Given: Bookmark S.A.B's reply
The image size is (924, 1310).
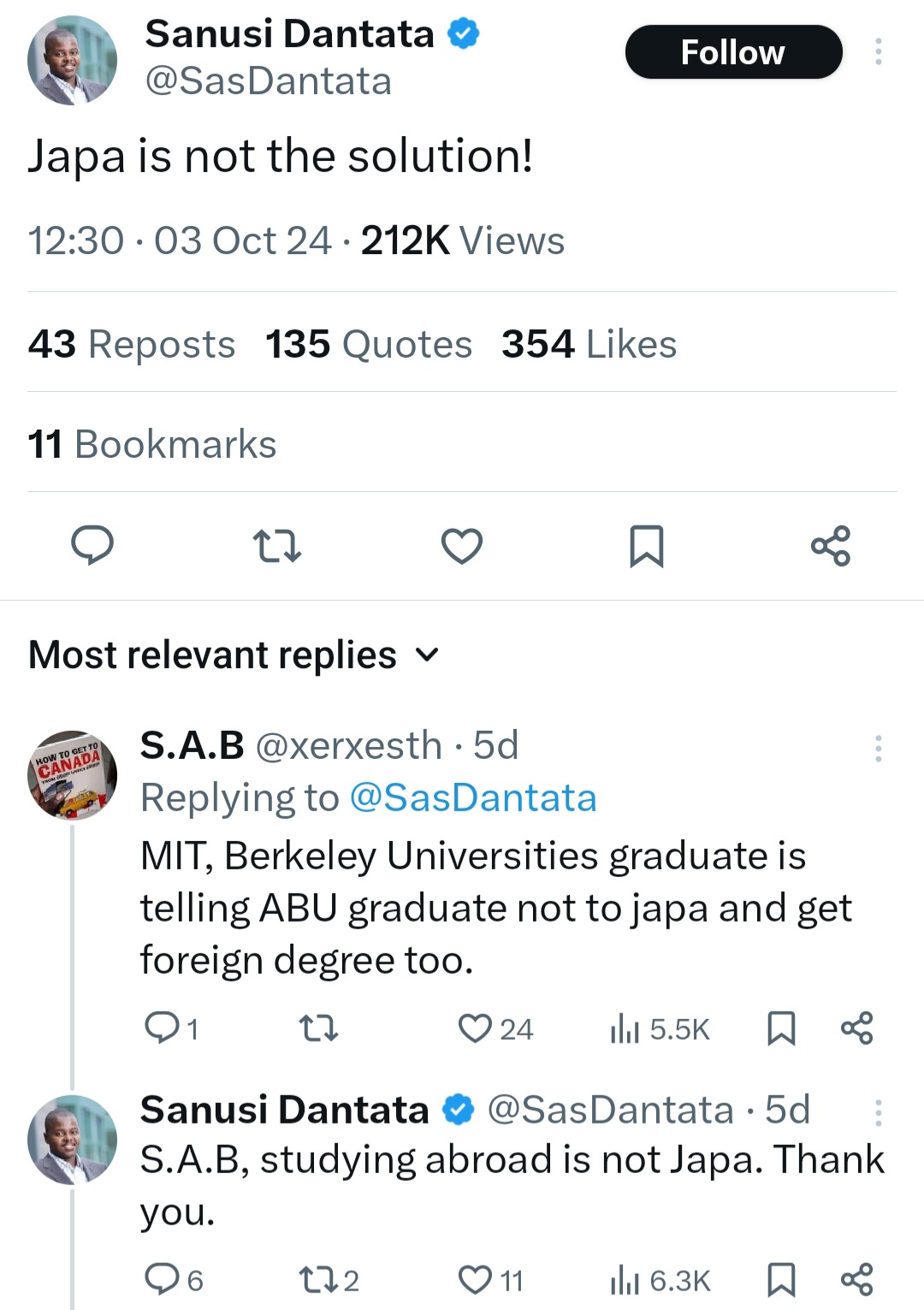Looking at the screenshot, I should (x=781, y=1028).
